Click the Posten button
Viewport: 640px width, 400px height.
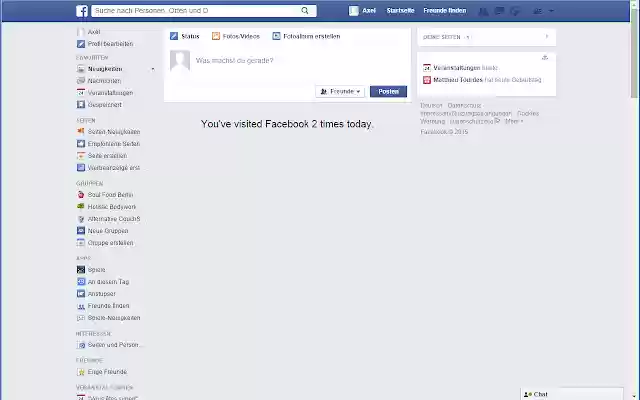(x=388, y=91)
